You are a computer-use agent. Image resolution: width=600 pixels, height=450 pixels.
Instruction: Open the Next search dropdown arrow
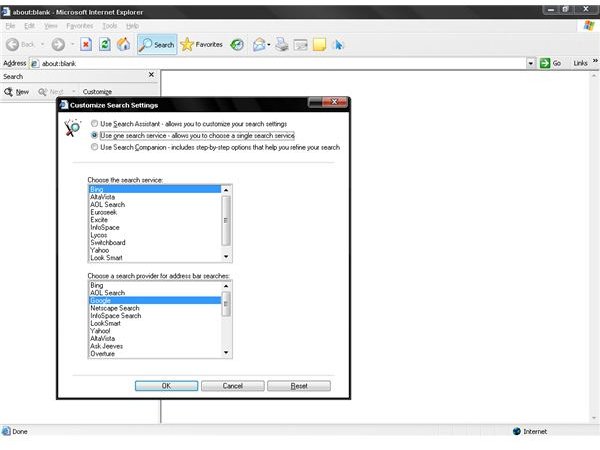pos(73,92)
